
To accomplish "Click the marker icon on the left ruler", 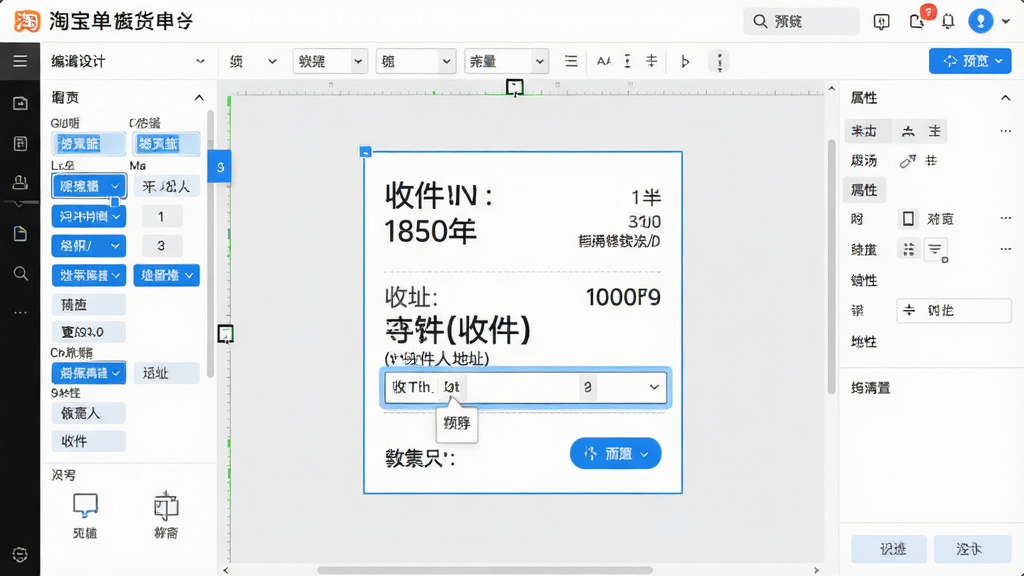I will tap(225, 334).
